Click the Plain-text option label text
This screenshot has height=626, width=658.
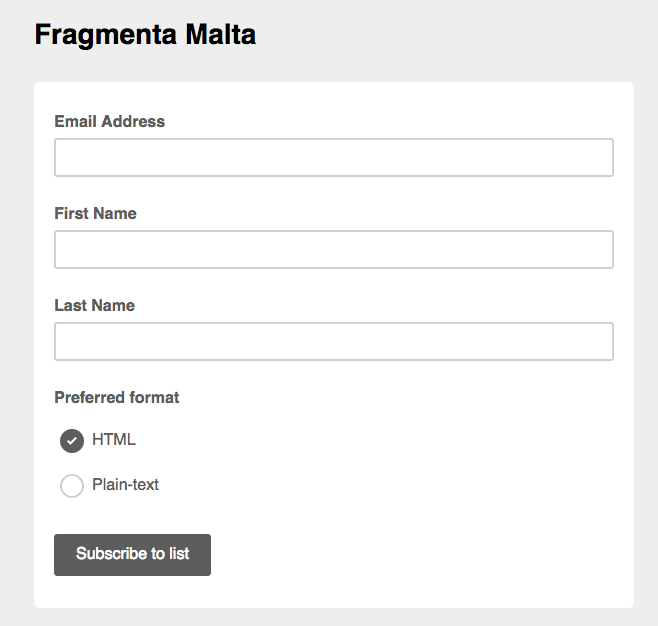click(125, 485)
